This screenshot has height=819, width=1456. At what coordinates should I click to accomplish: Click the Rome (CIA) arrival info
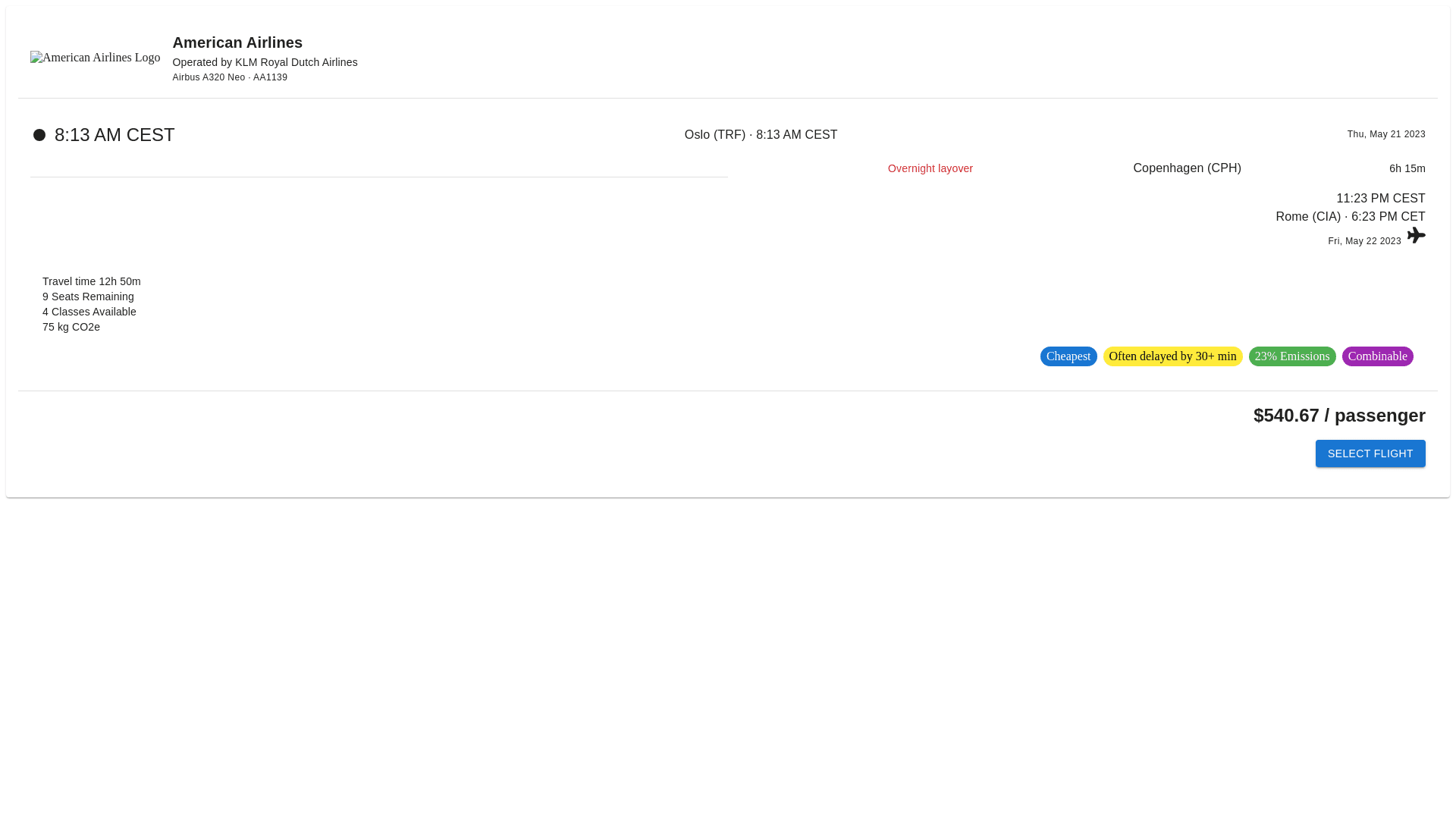click(x=1350, y=217)
